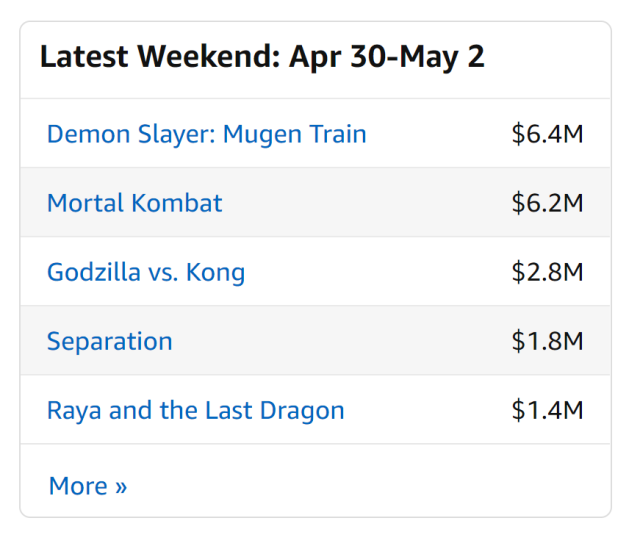Select the Separation movie link
The width and height of the screenshot is (640, 543).
[109, 341]
